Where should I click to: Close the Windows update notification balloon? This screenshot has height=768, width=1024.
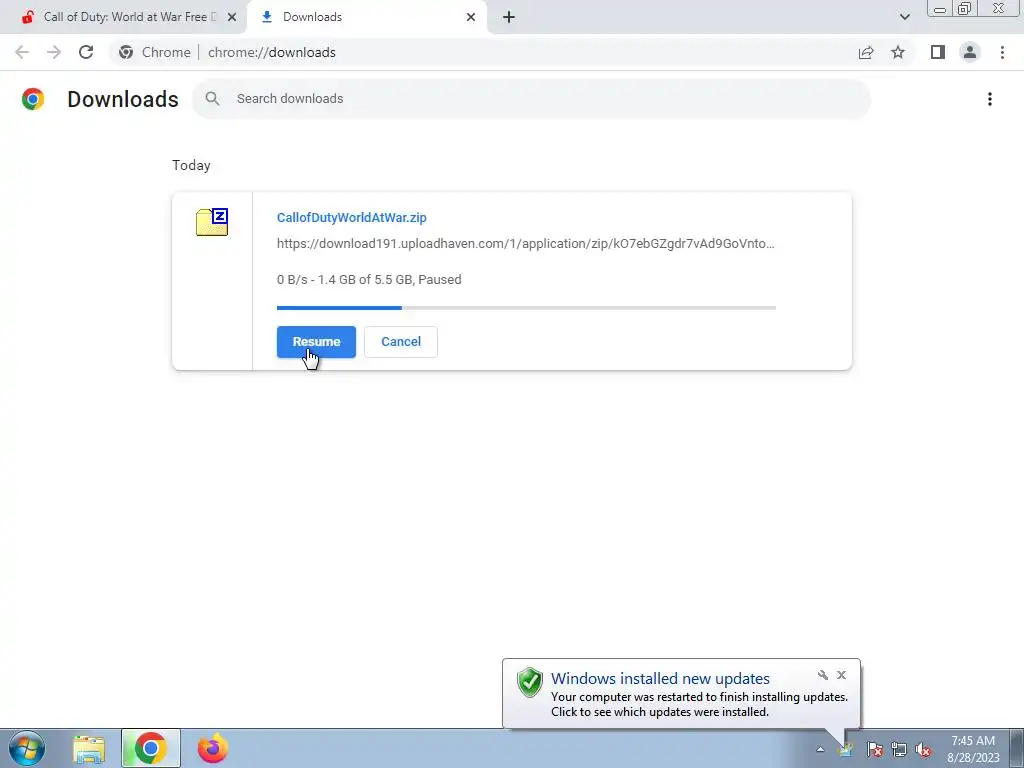[841, 675]
